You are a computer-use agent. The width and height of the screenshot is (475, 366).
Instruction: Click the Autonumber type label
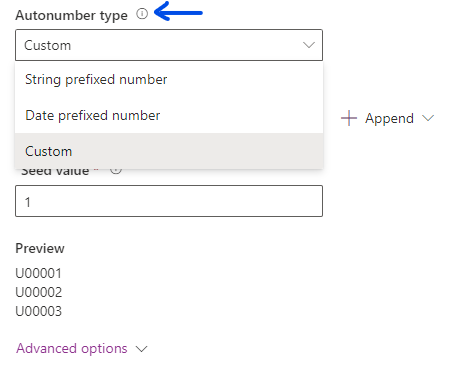(x=71, y=15)
